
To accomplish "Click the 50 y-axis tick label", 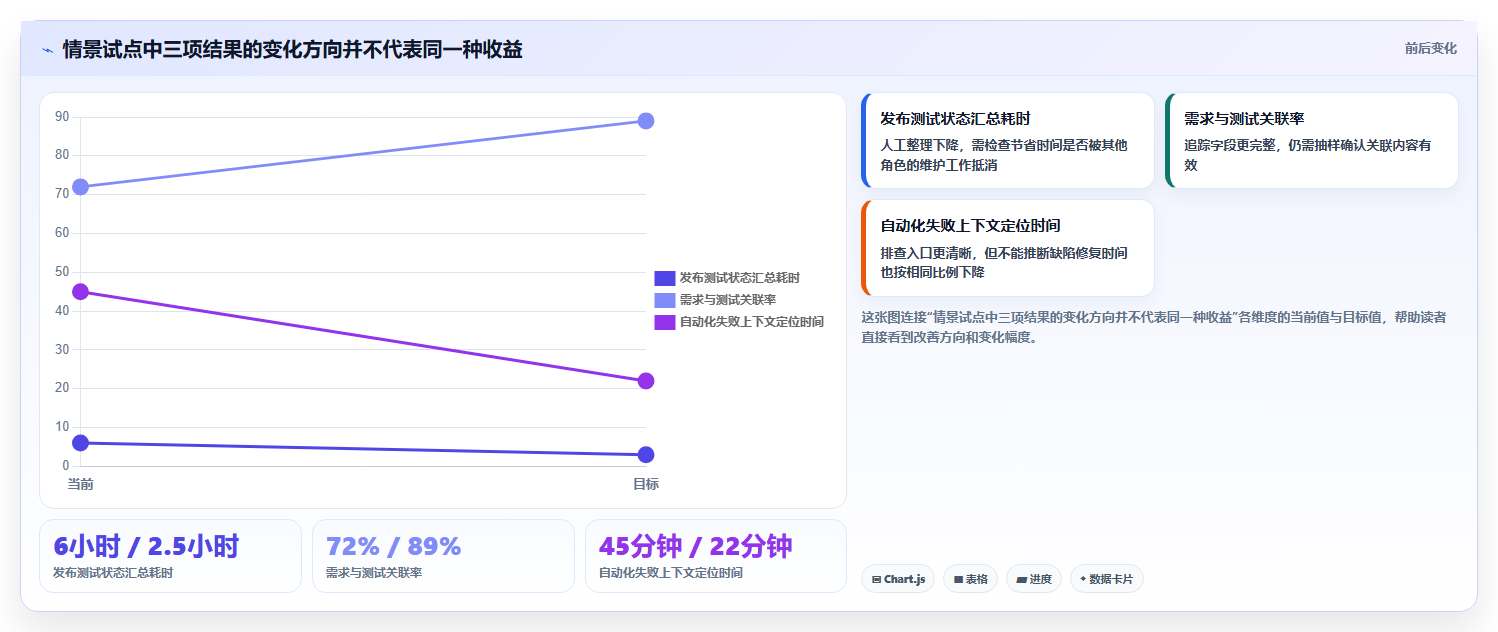I will coord(62,272).
